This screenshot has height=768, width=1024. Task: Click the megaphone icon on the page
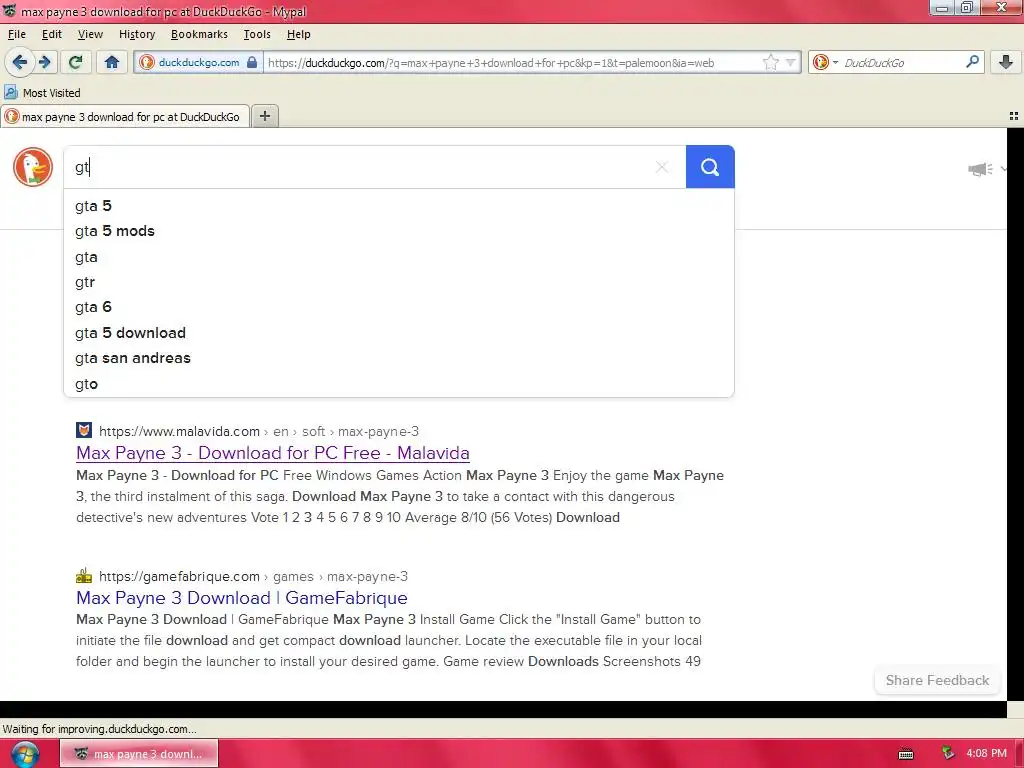click(x=980, y=170)
